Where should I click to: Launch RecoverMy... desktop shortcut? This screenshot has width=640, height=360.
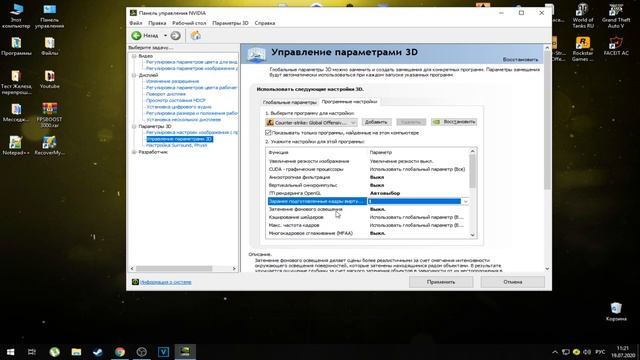49,145
